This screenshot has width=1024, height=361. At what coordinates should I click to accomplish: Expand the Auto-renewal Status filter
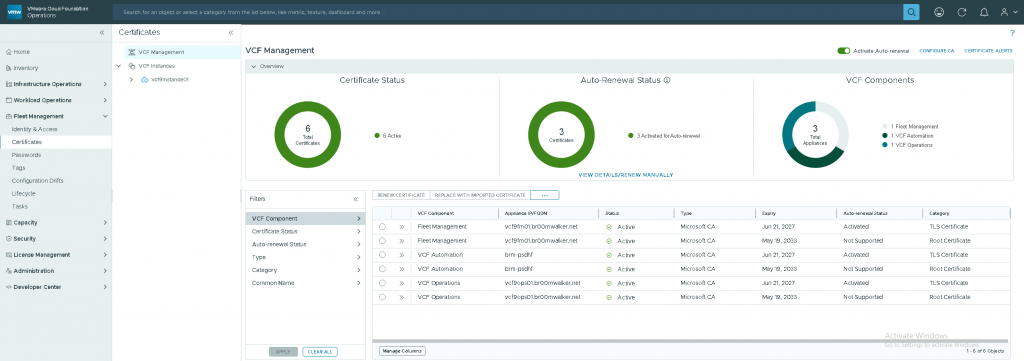(359, 244)
